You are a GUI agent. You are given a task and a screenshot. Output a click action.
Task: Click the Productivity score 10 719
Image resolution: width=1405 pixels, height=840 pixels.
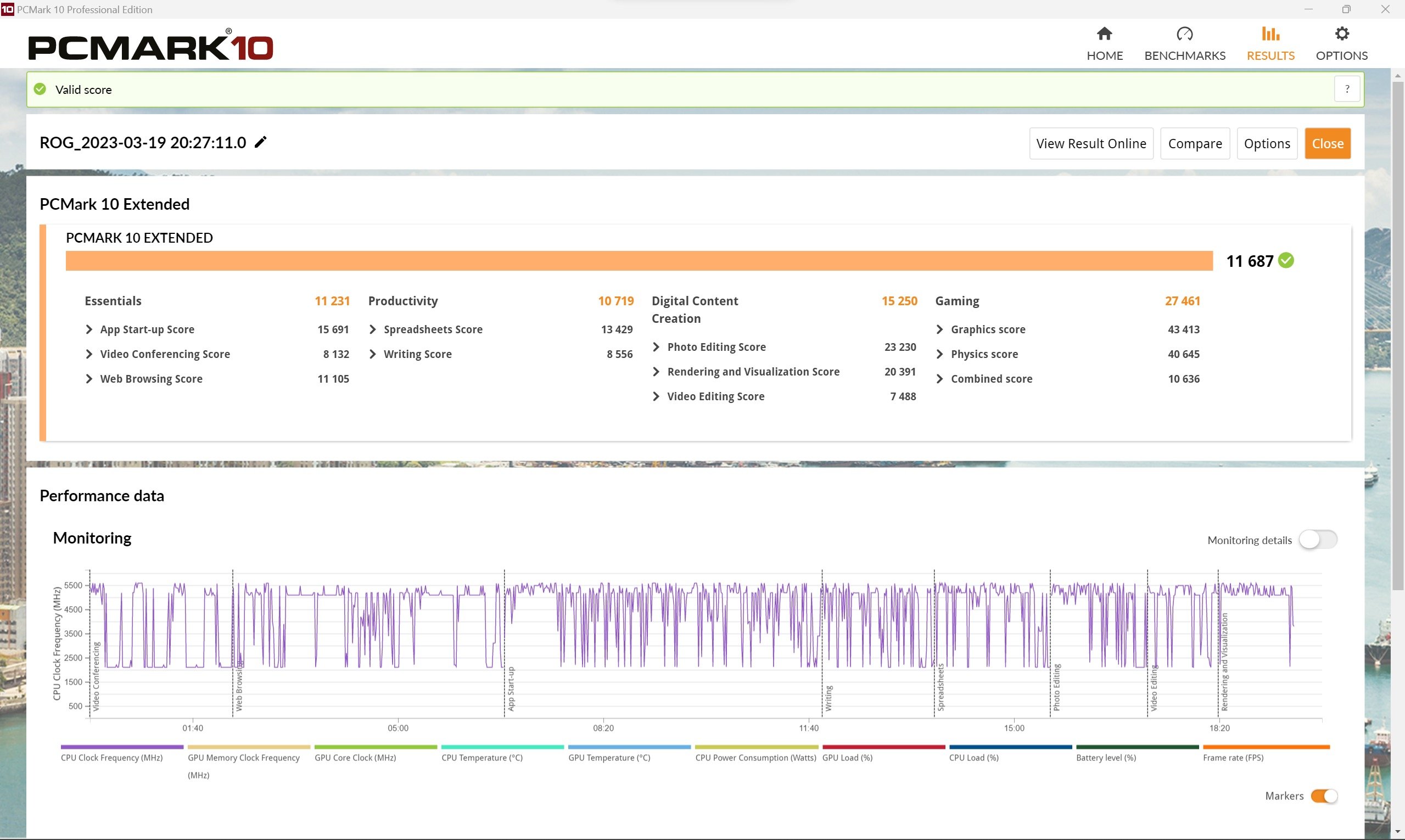click(616, 301)
